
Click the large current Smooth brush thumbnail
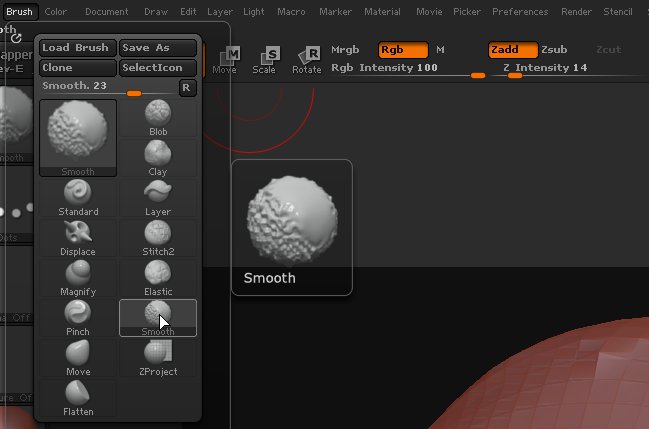[77, 138]
